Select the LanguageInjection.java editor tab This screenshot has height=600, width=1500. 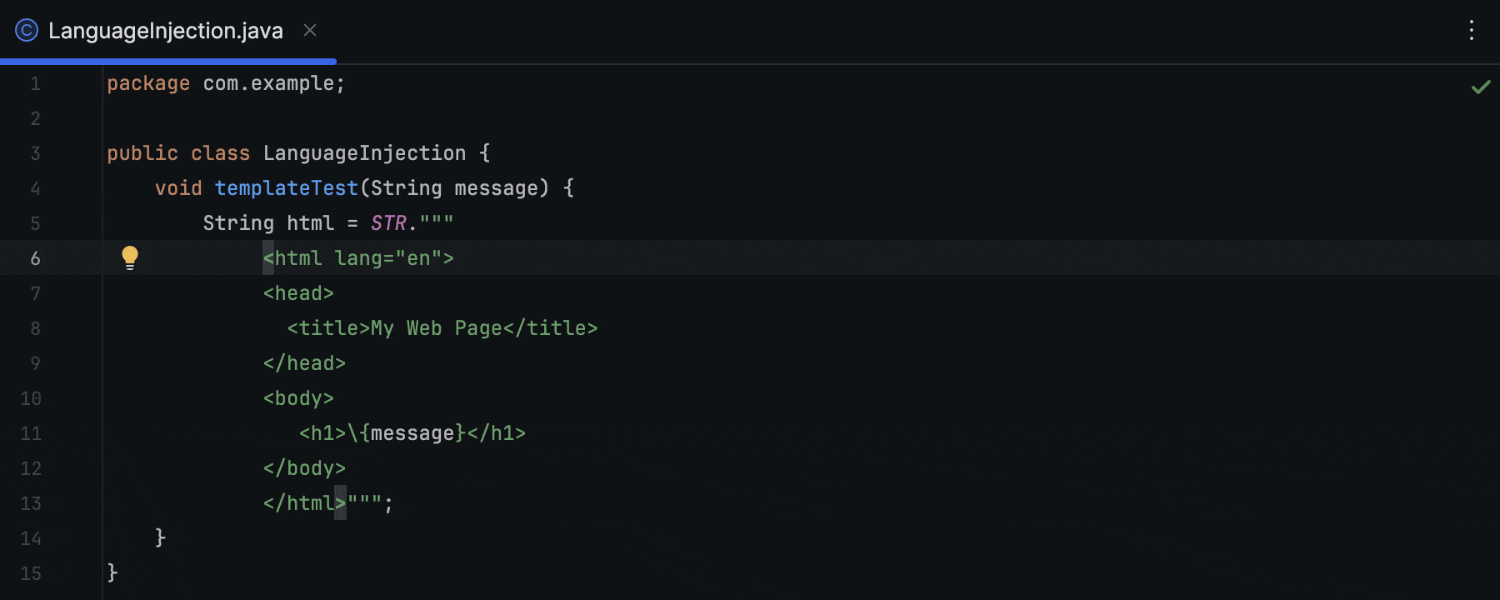pos(165,30)
